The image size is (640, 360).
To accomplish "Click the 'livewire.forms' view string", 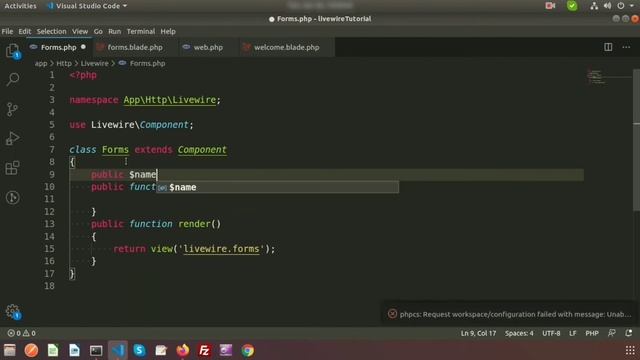I will pos(221,249).
